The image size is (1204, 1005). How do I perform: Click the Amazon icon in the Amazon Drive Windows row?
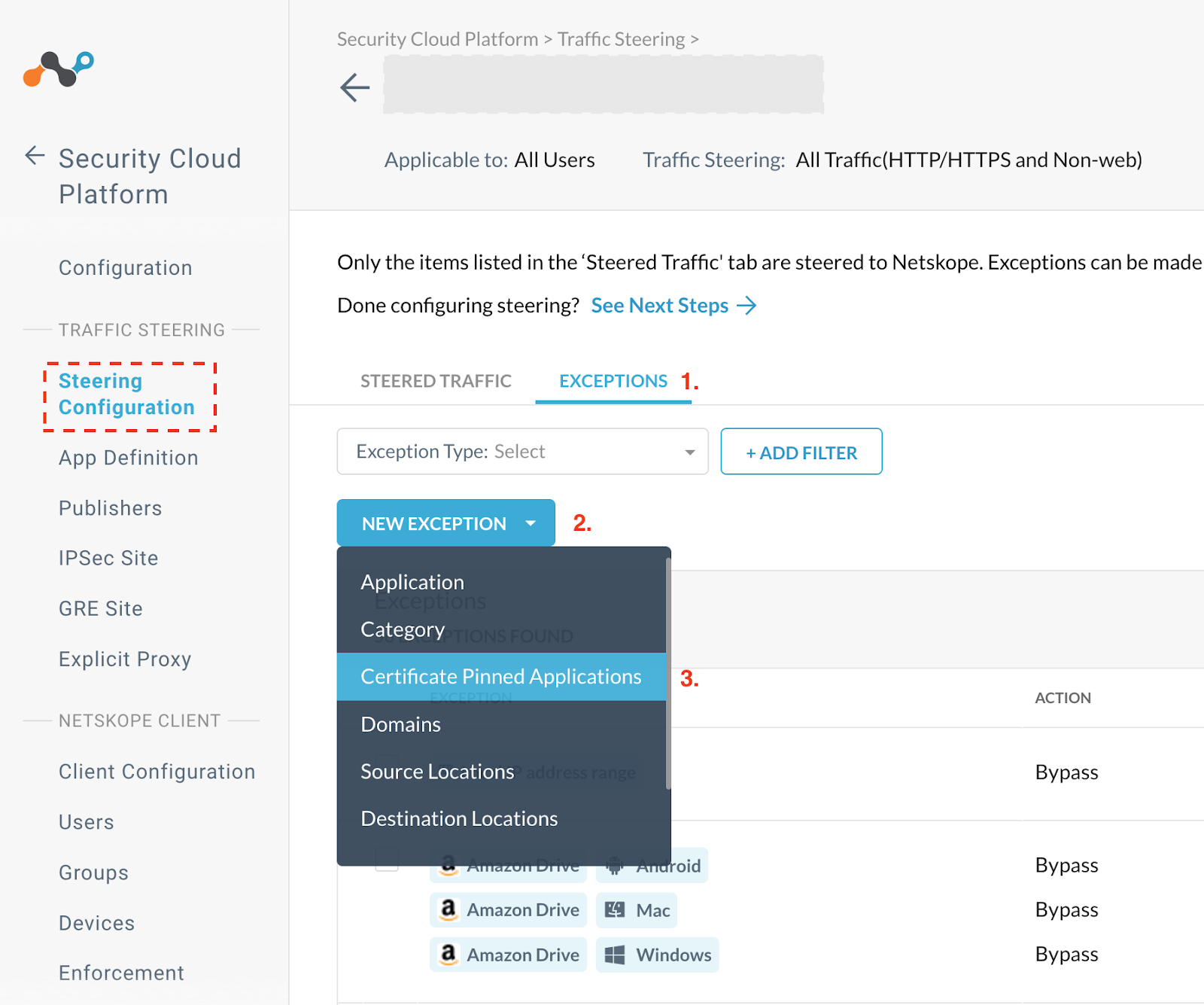tap(448, 954)
